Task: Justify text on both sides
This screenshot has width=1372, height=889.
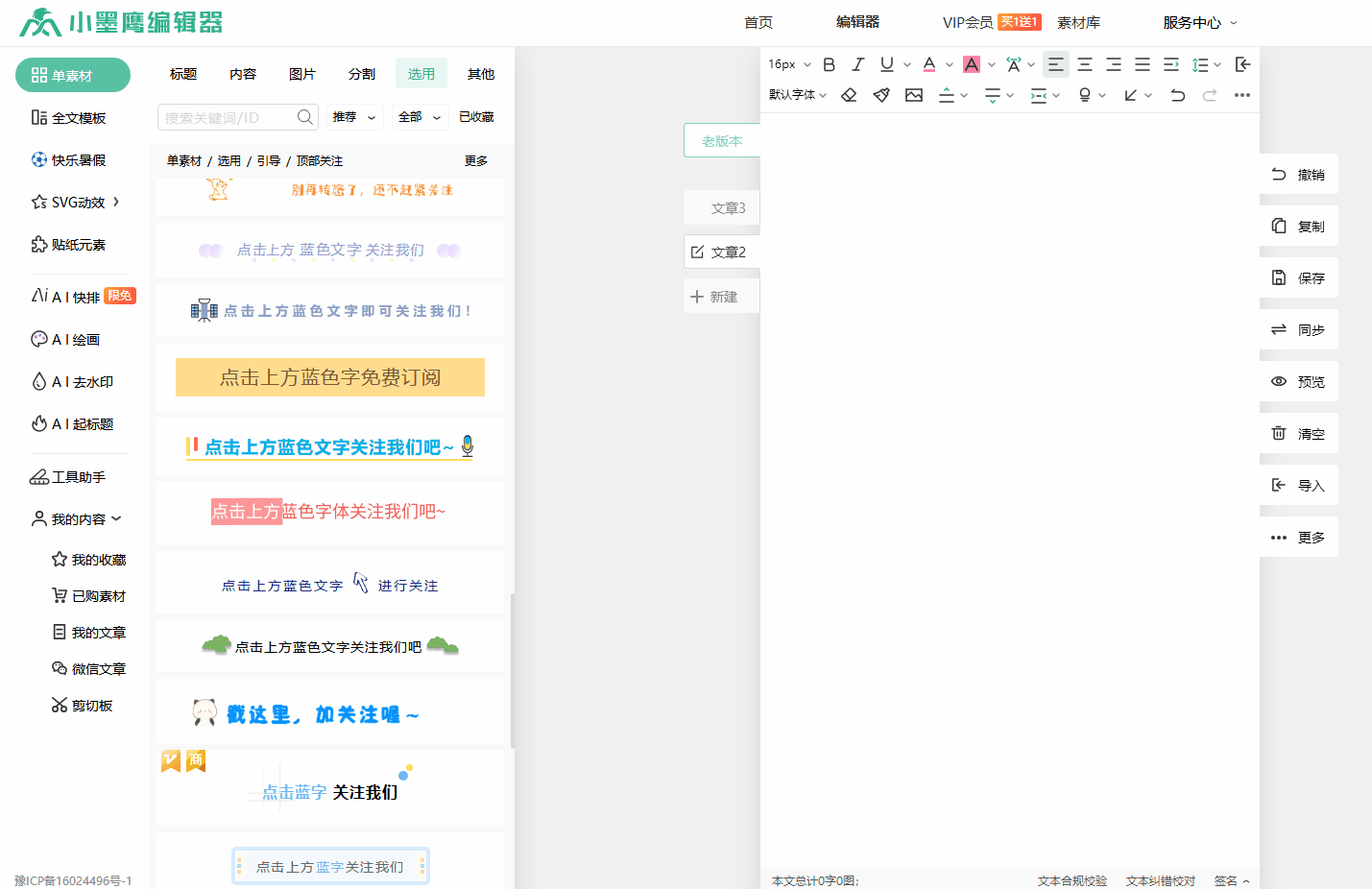Action: coord(1143,64)
